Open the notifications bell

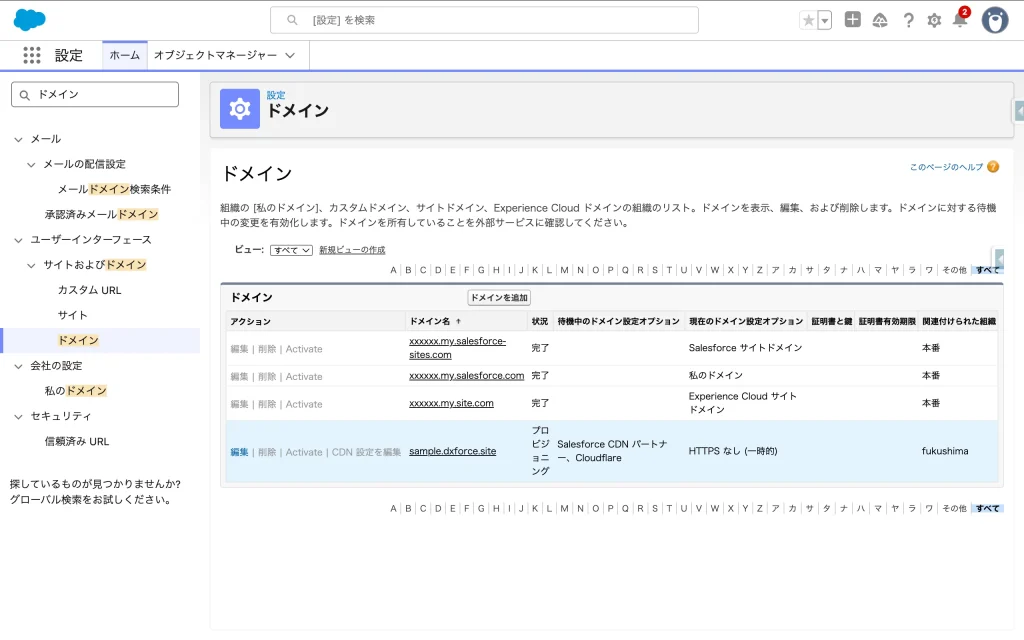click(960, 21)
